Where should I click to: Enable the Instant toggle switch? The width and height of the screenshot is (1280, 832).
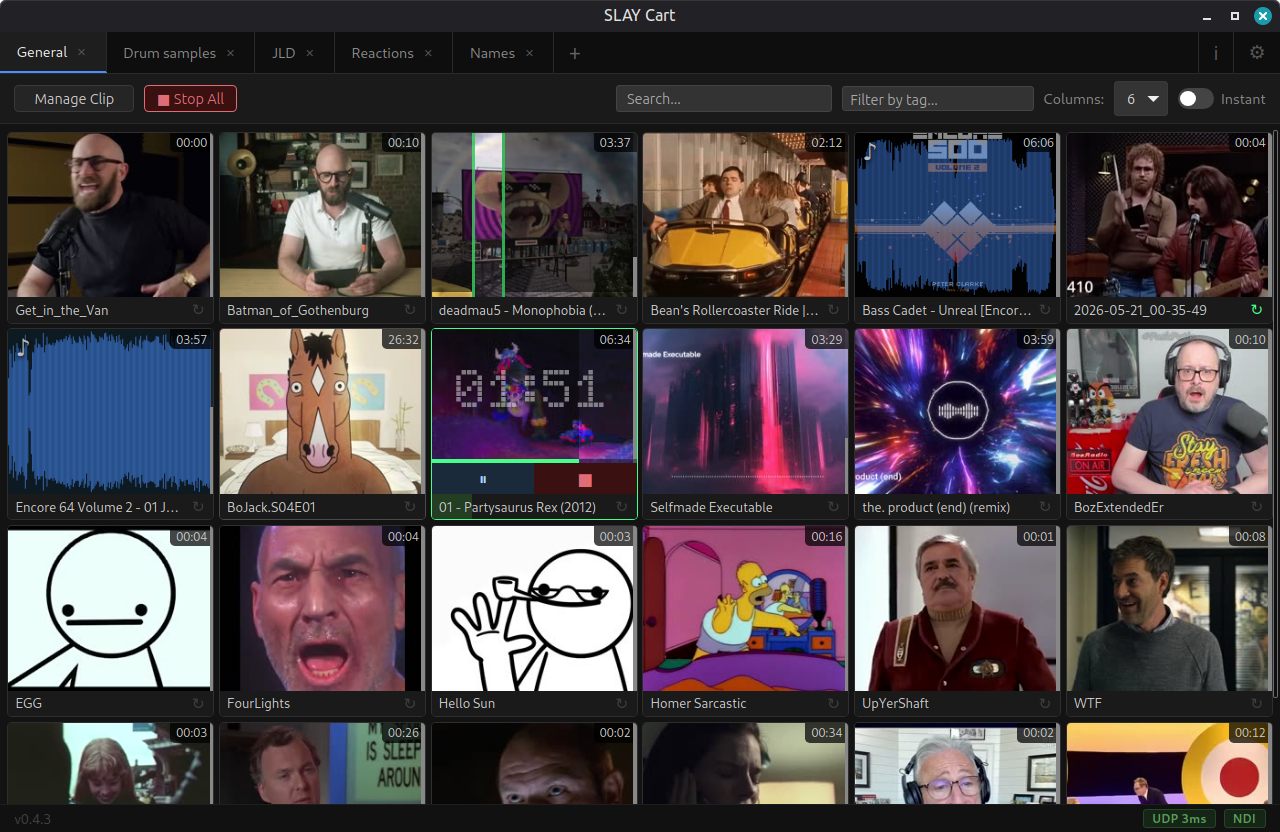click(x=1195, y=99)
